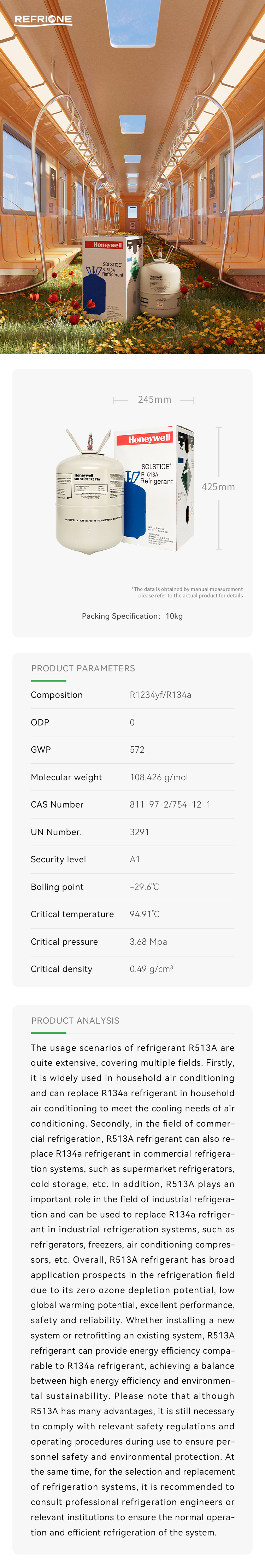This screenshot has height=1568, width=265.
Task: Select the GWP value 572
Action: (137, 750)
